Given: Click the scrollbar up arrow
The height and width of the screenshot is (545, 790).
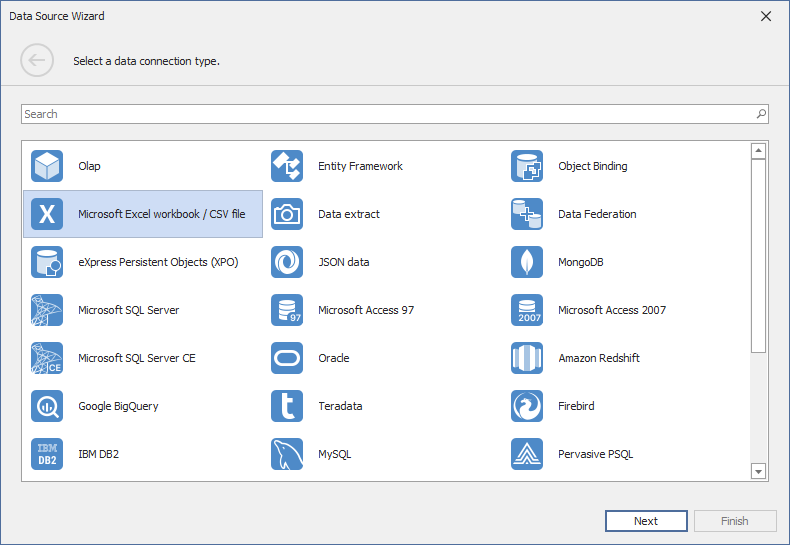Looking at the screenshot, I should tap(758, 151).
